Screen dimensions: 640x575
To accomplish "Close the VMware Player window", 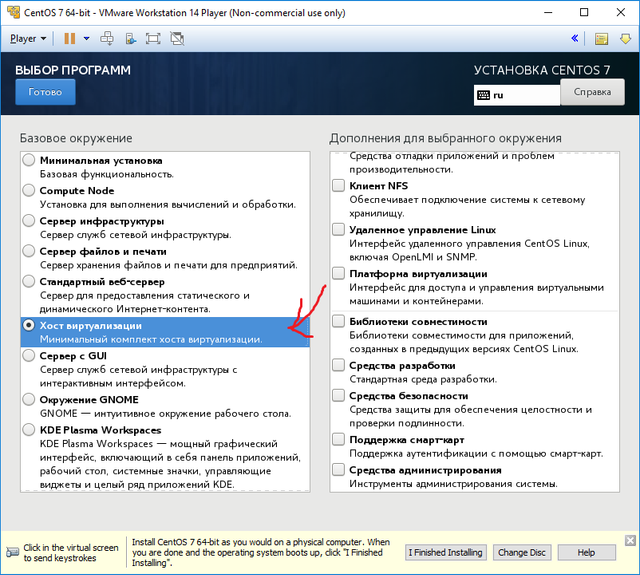I will (x=621, y=13).
